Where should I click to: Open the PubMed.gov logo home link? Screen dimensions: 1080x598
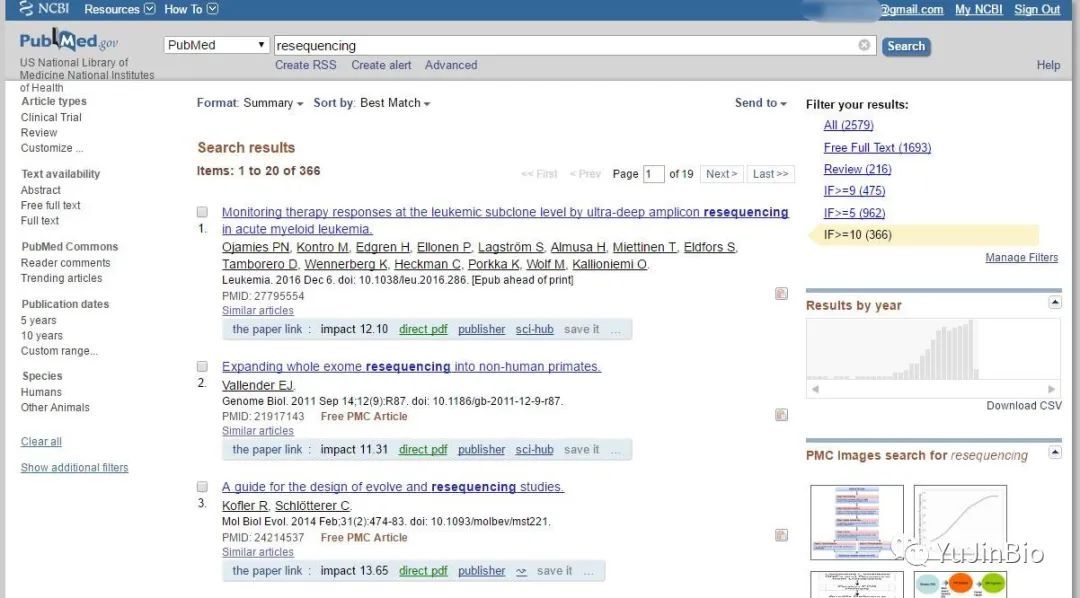69,41
